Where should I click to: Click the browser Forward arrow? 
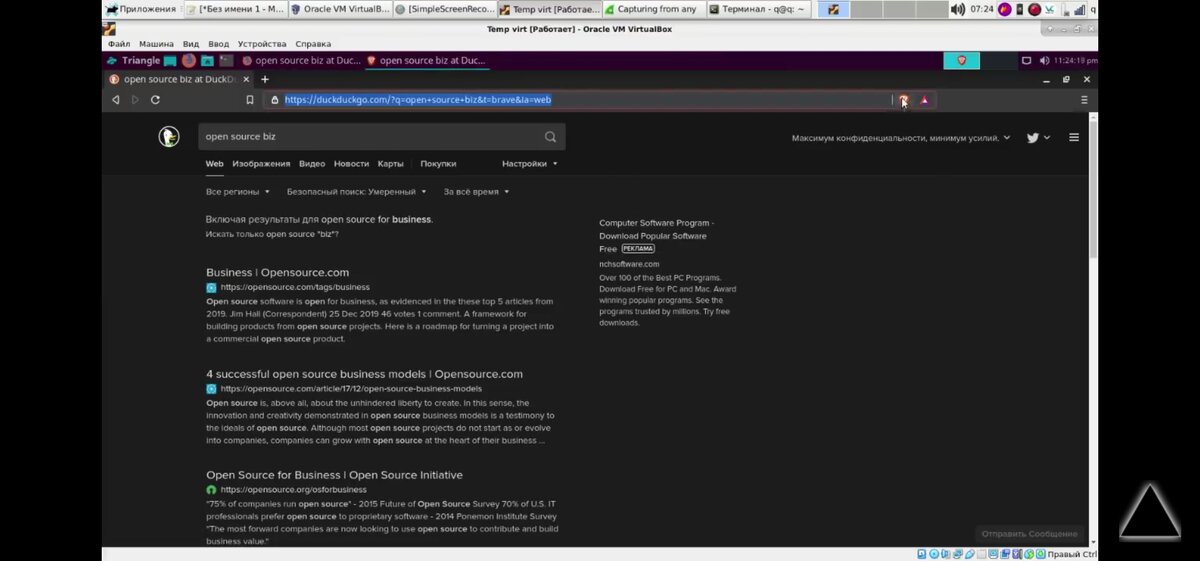click(x=135, y=100)
